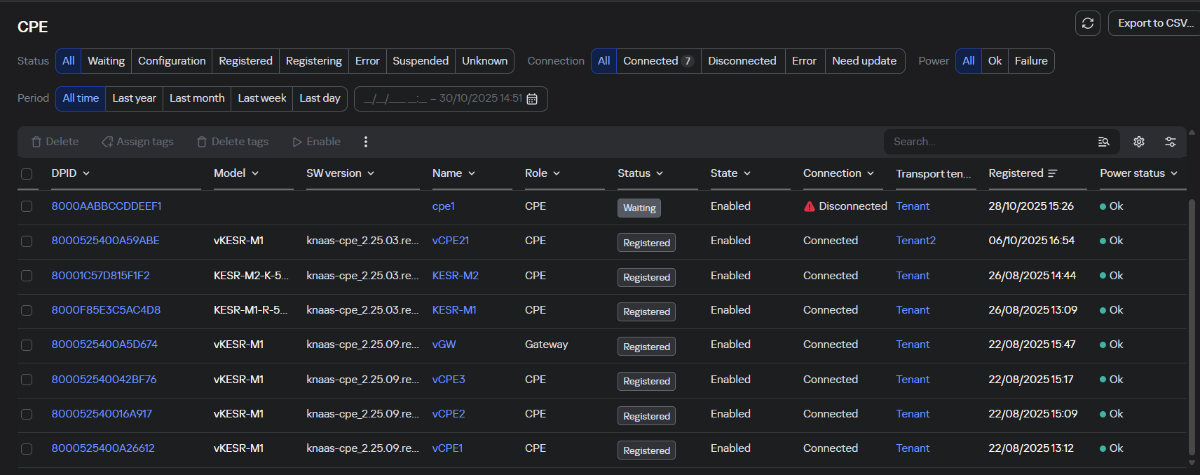Click the search icon in search field
1200x475 pixels.
(1104, 142)
